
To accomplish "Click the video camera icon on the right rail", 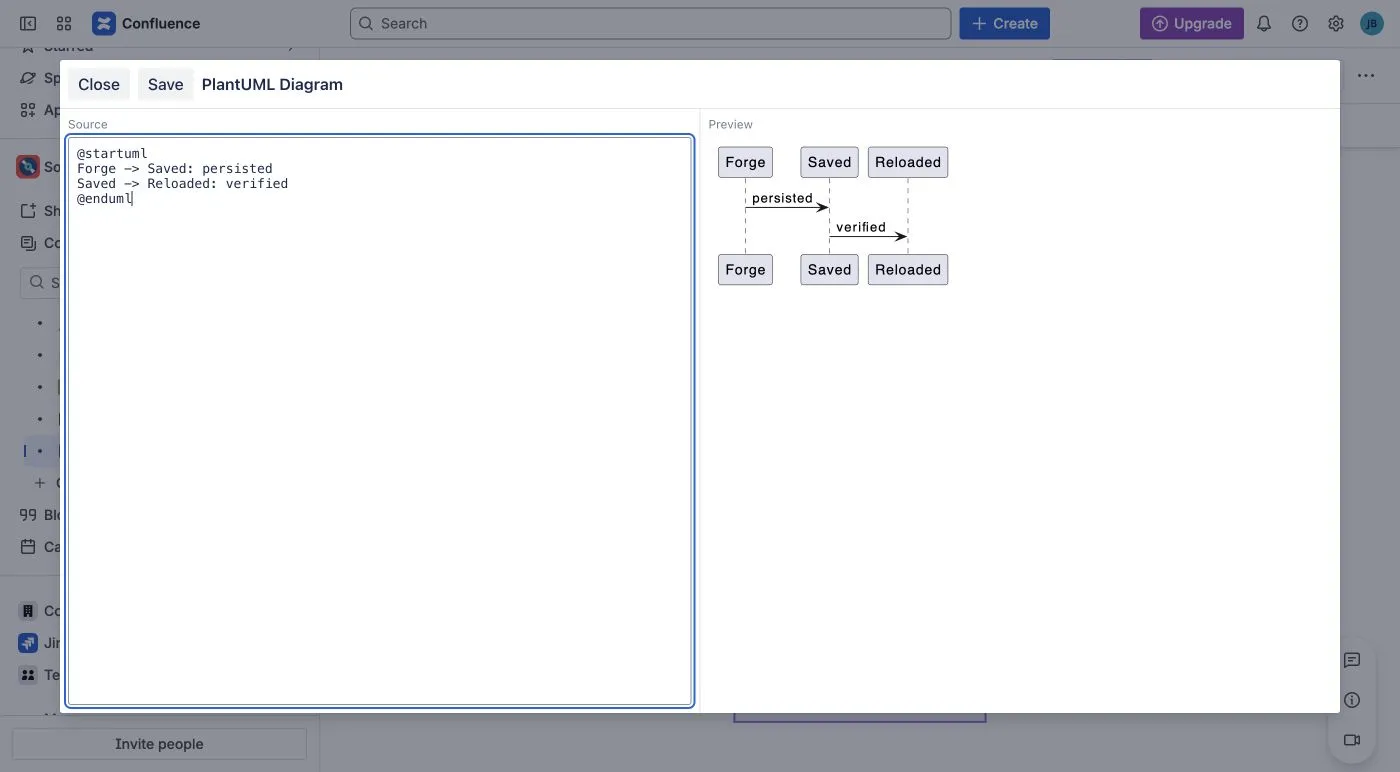I will click(x=1352, y=740).
